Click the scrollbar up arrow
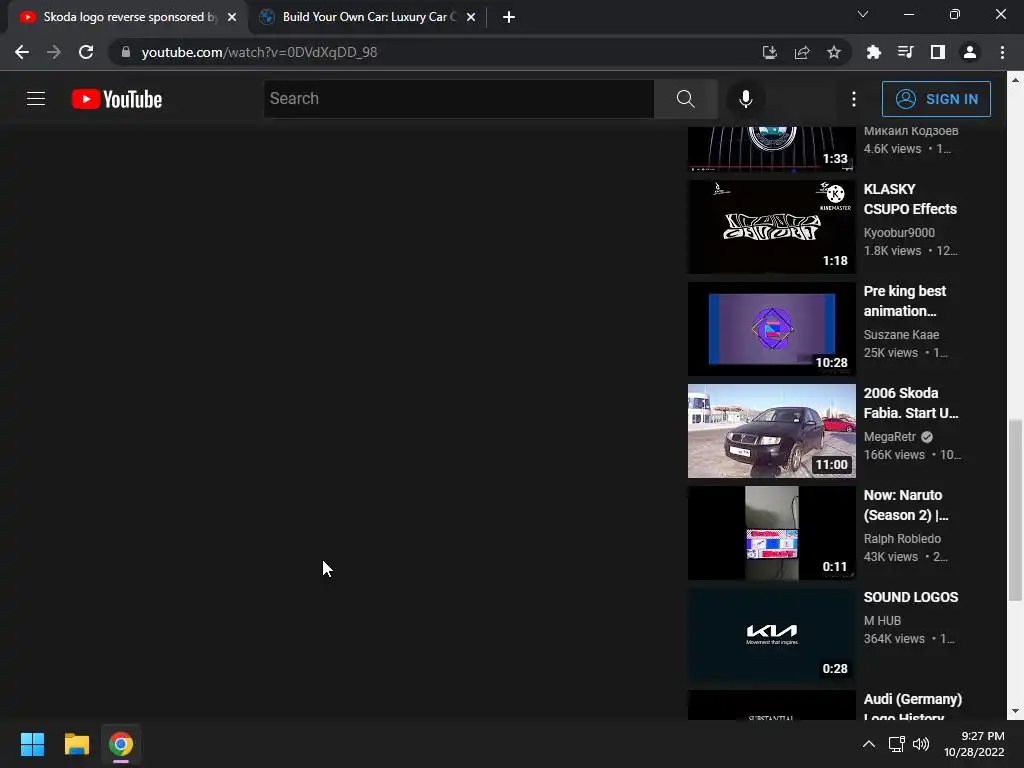 [x=1015, y=80]
